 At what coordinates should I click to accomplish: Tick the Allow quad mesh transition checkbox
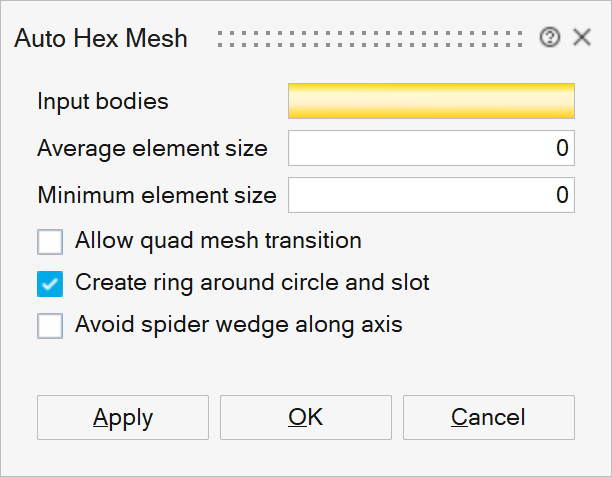click(50, 242)
